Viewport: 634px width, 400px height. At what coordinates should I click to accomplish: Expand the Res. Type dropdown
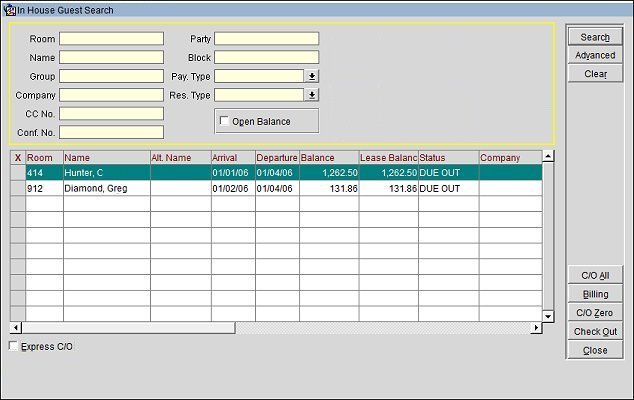(311, 95)
